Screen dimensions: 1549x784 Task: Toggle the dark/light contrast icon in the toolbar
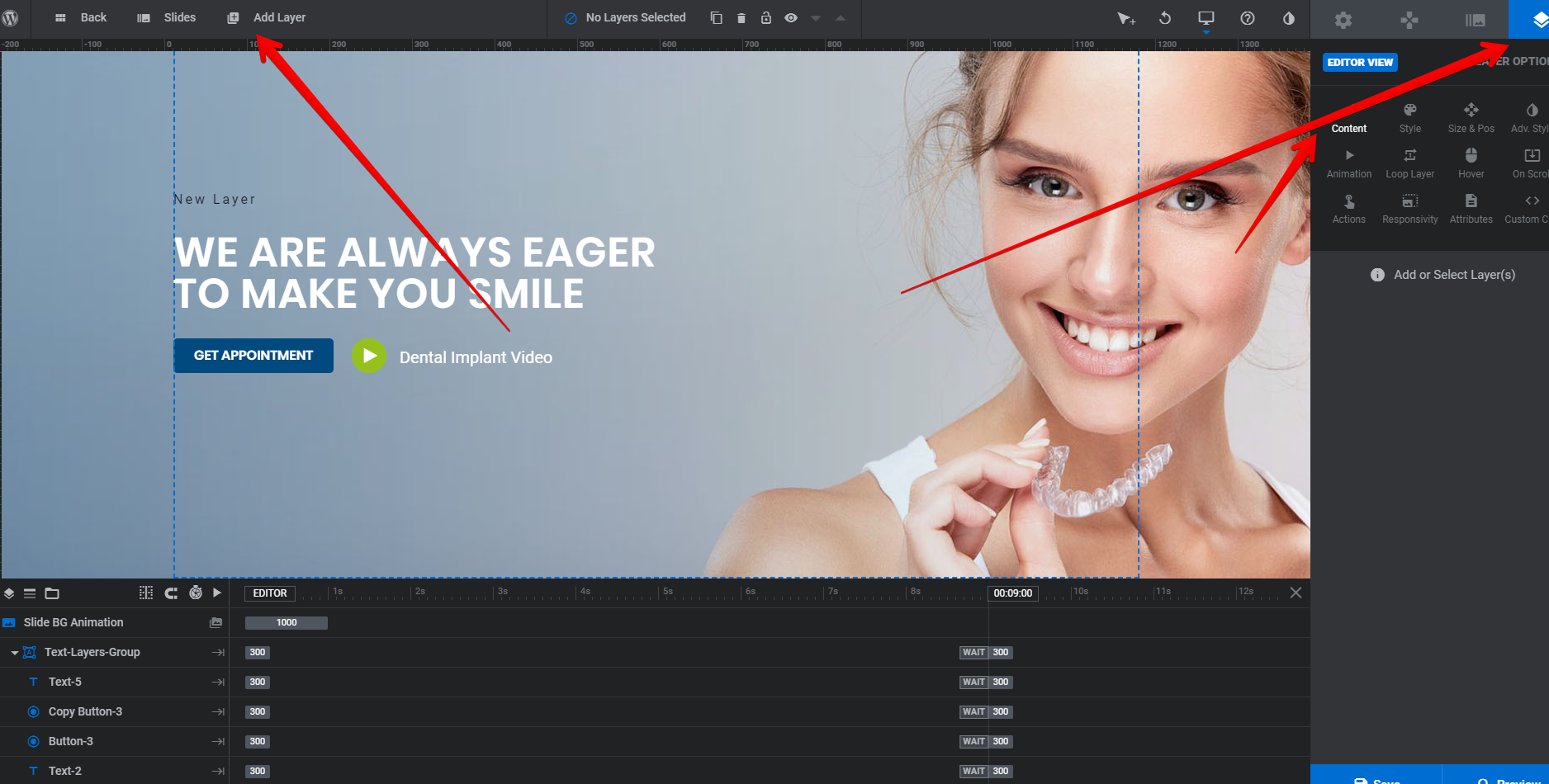1288,17
